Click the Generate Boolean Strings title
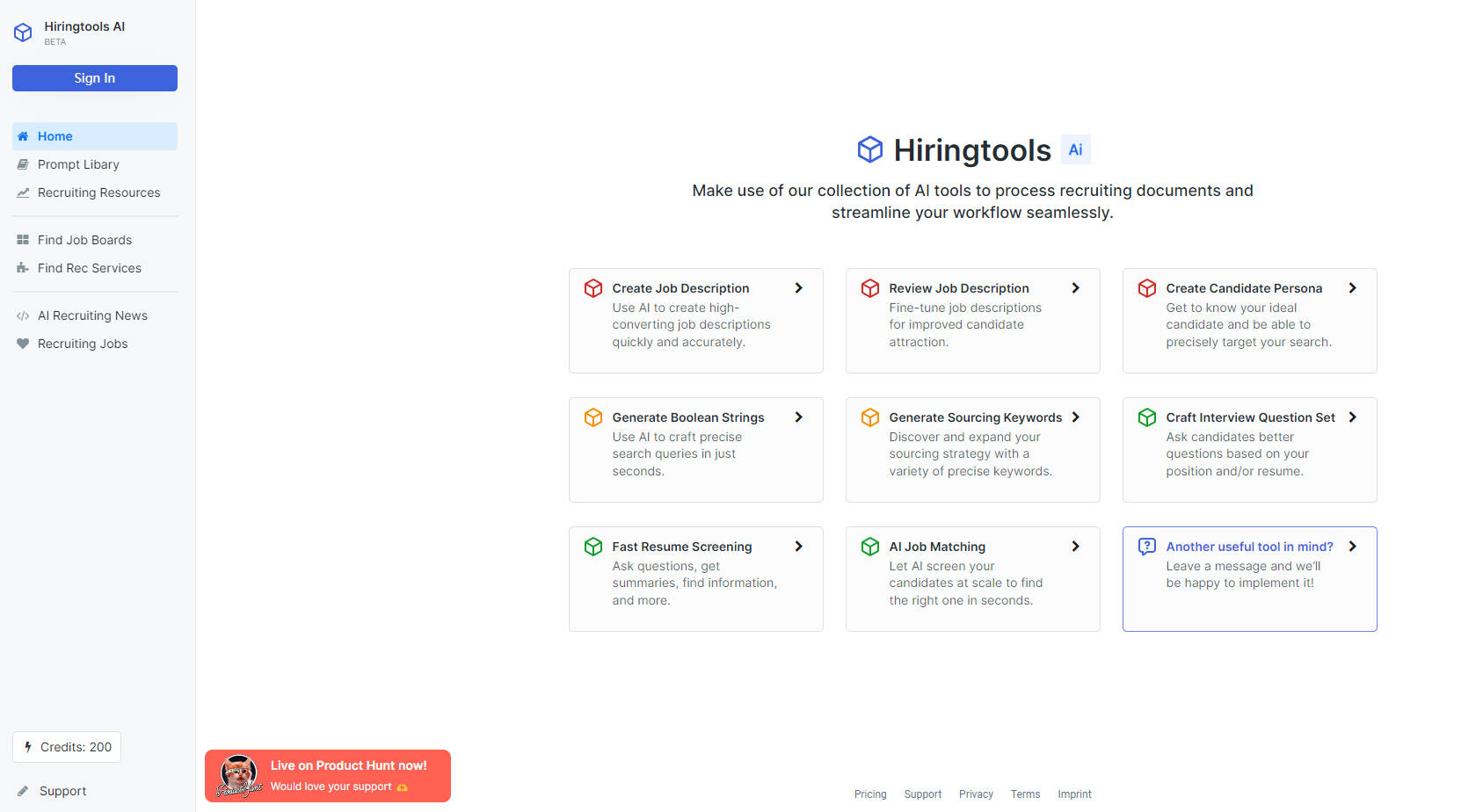The image size is (1483, 812). pyautogui.click(x=688, y=417)
